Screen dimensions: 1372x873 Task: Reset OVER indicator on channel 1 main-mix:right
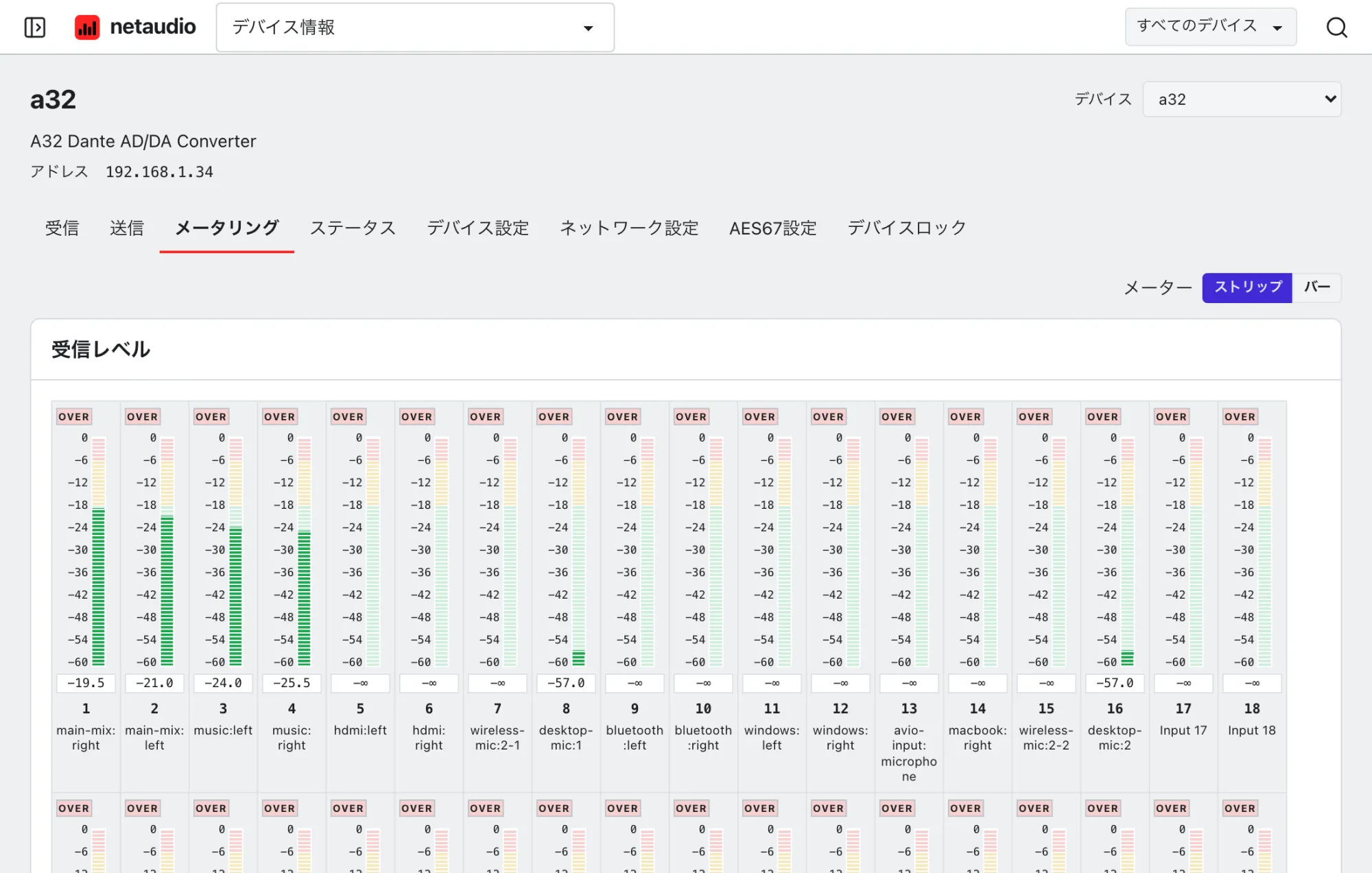[74, 416]
